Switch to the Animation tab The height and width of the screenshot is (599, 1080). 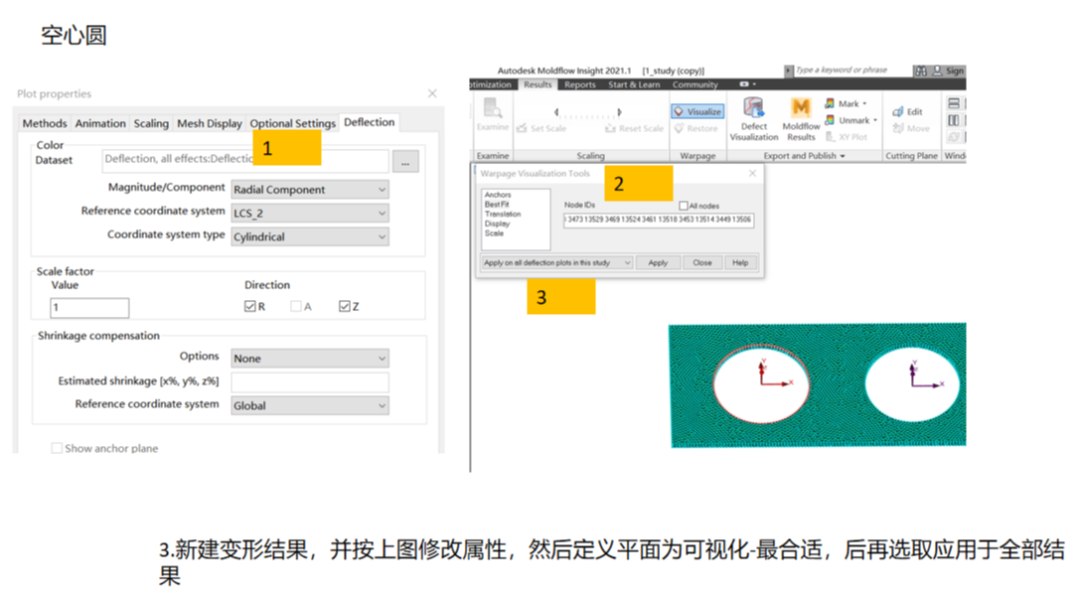101,123
